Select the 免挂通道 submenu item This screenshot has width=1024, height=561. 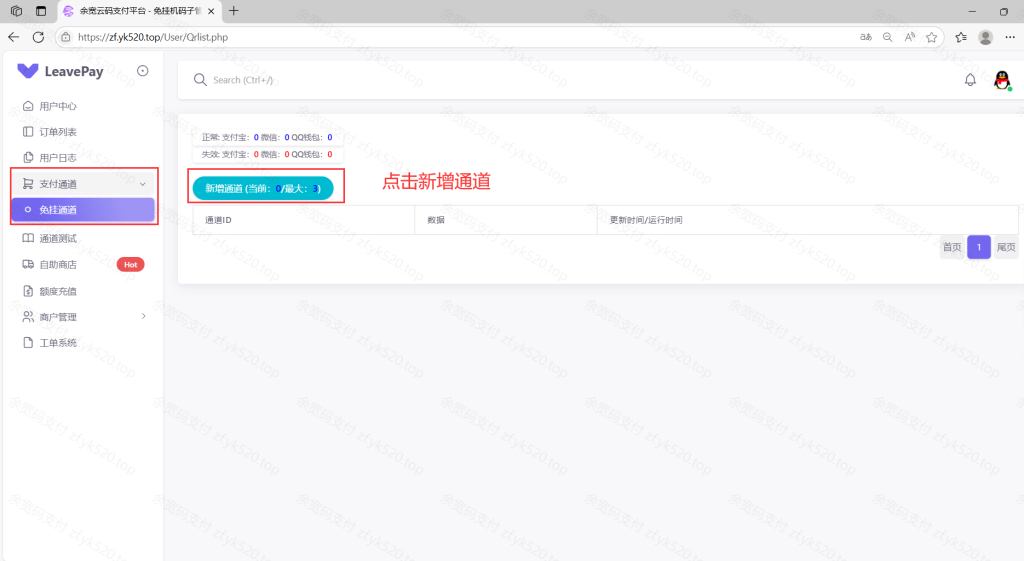coord(84,210)
